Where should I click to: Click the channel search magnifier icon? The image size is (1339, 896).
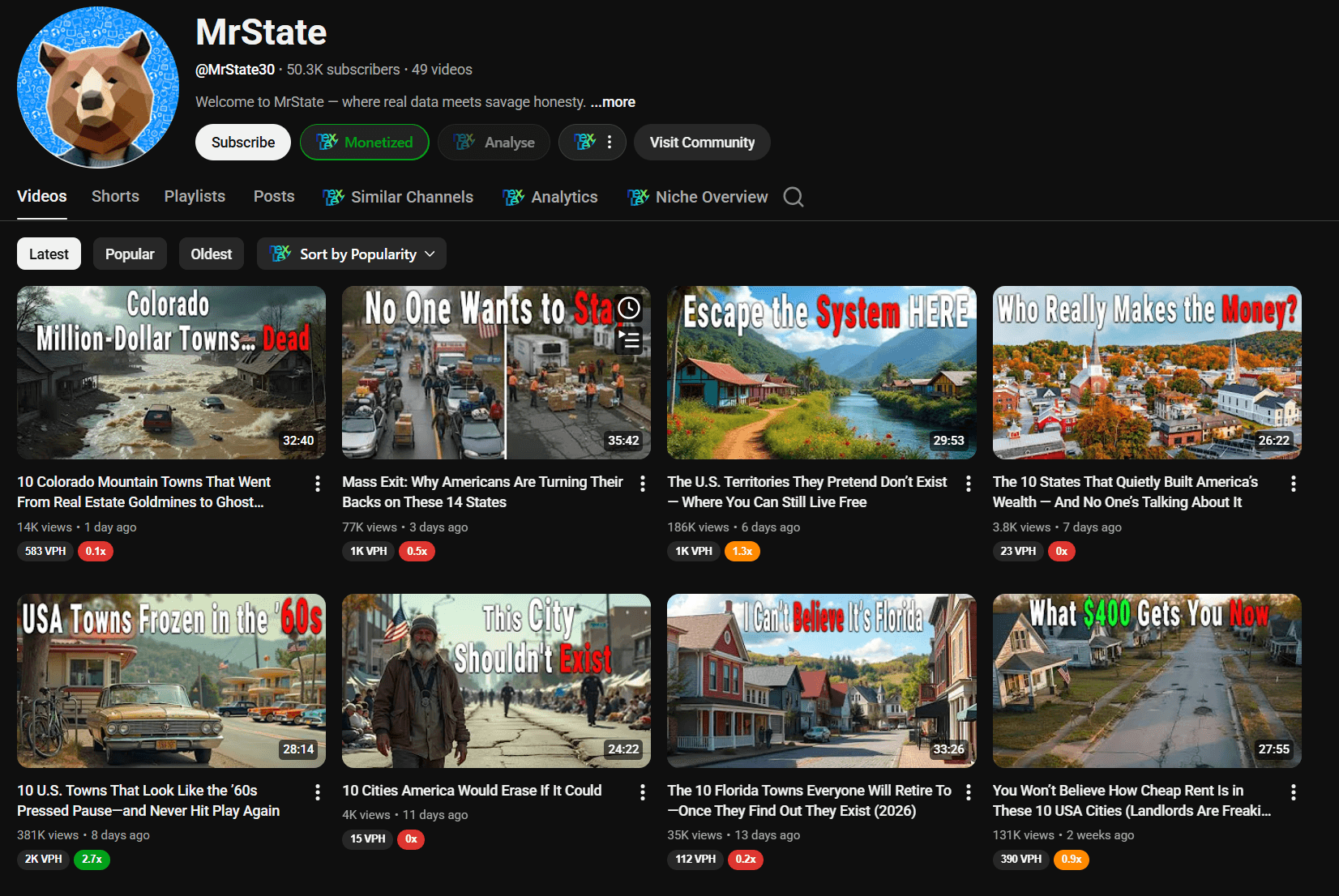(794, 197)
